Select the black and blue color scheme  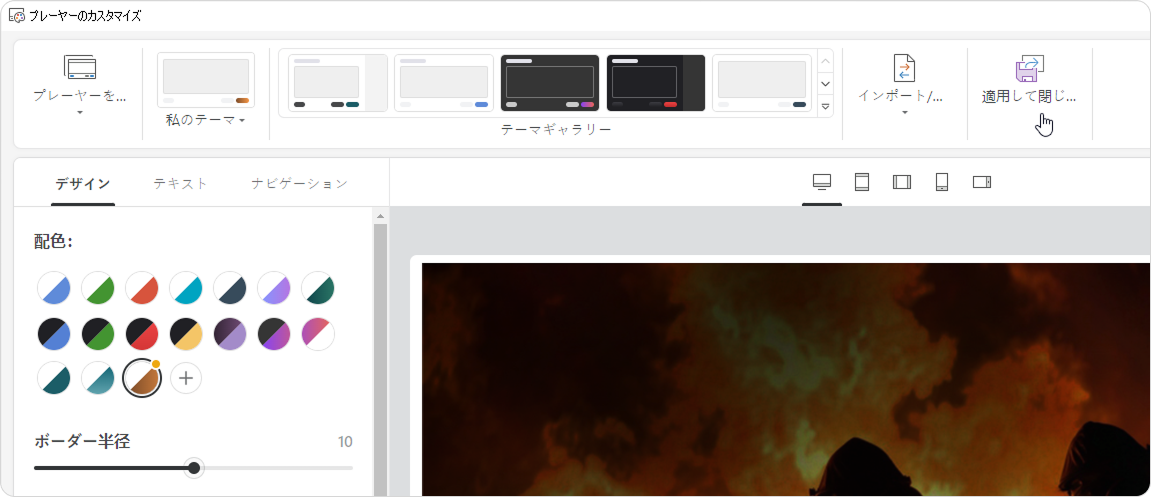pyautogui.click(x=54, y=333)
